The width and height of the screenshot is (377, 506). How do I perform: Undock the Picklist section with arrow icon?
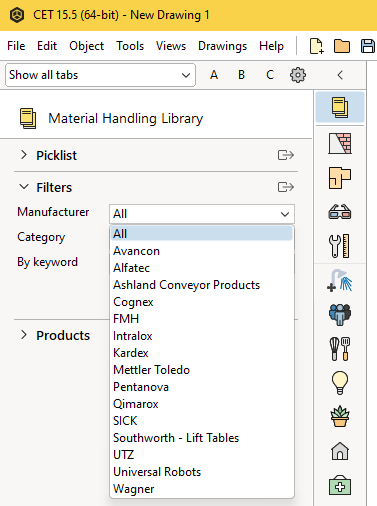point(286,155)
